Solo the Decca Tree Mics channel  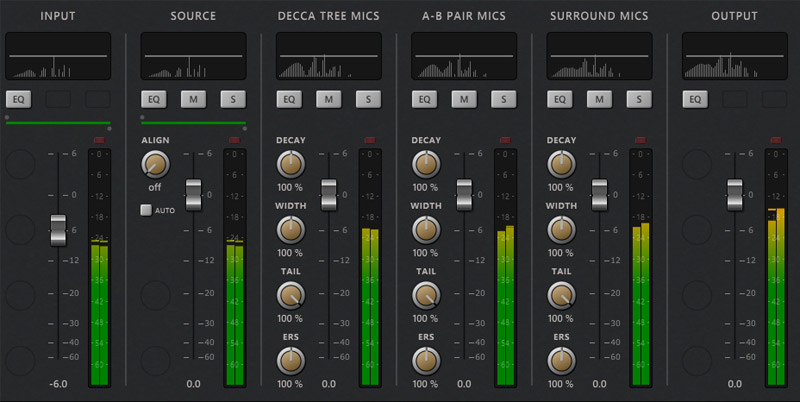point(368,99)
